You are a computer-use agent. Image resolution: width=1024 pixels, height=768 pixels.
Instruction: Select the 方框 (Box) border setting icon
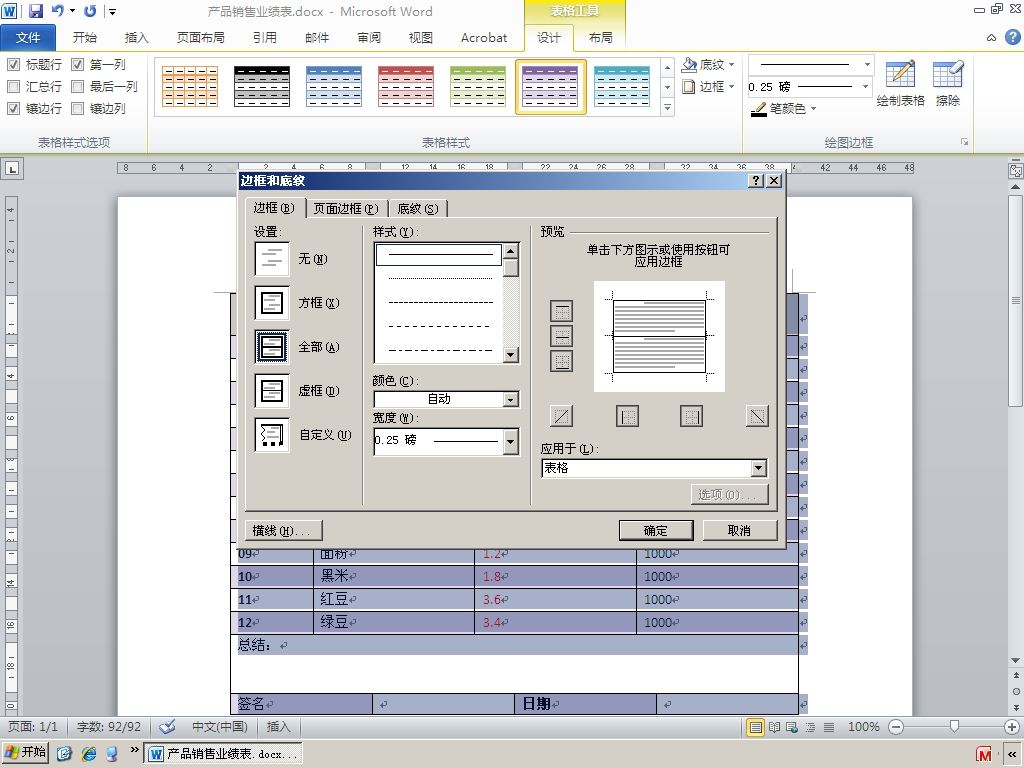coord(272,302)
